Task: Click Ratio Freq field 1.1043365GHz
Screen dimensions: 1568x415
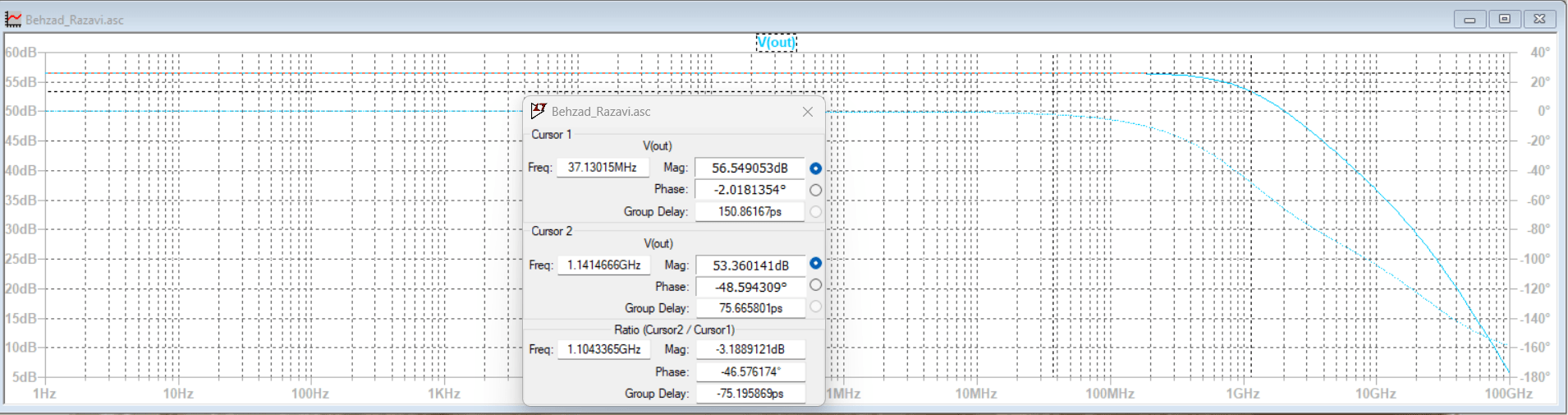Action: pos(604,349)
